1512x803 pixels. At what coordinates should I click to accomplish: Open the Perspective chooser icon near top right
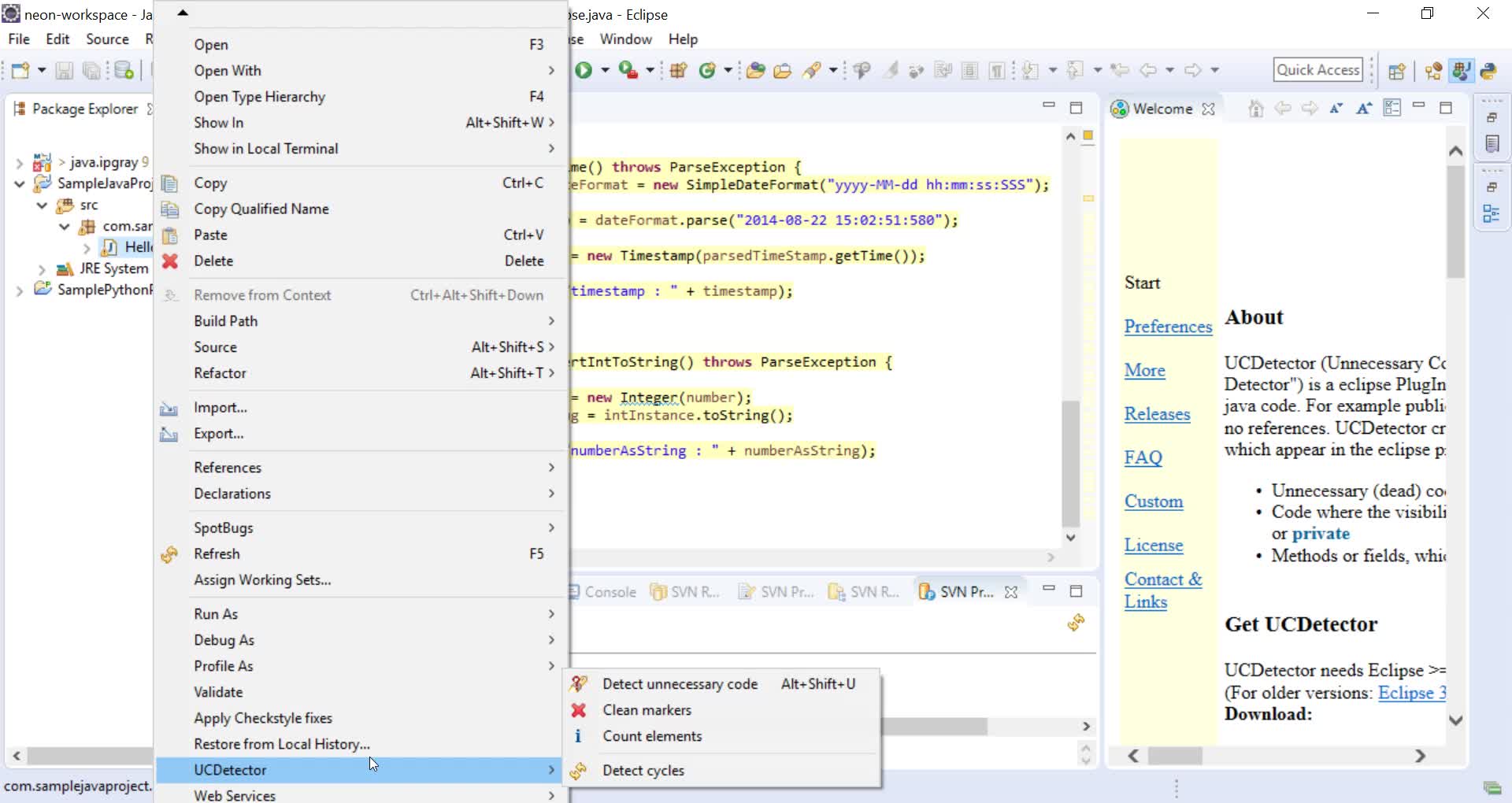(1397, 71)
